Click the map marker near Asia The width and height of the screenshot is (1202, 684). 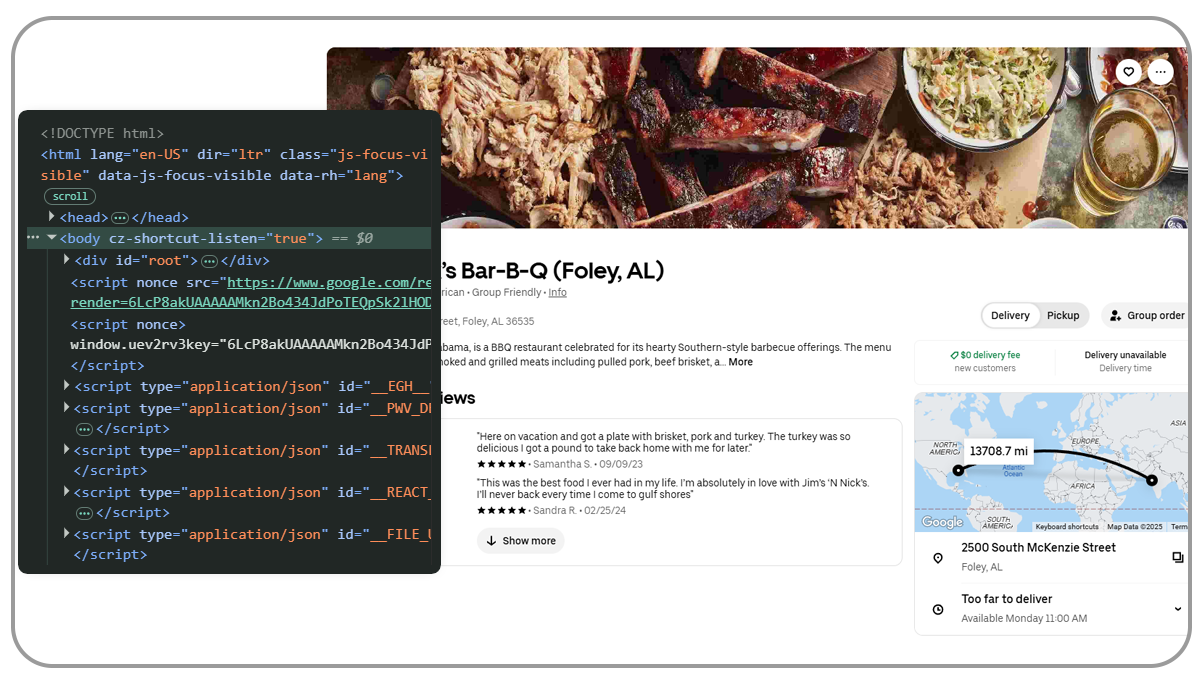1152,480
